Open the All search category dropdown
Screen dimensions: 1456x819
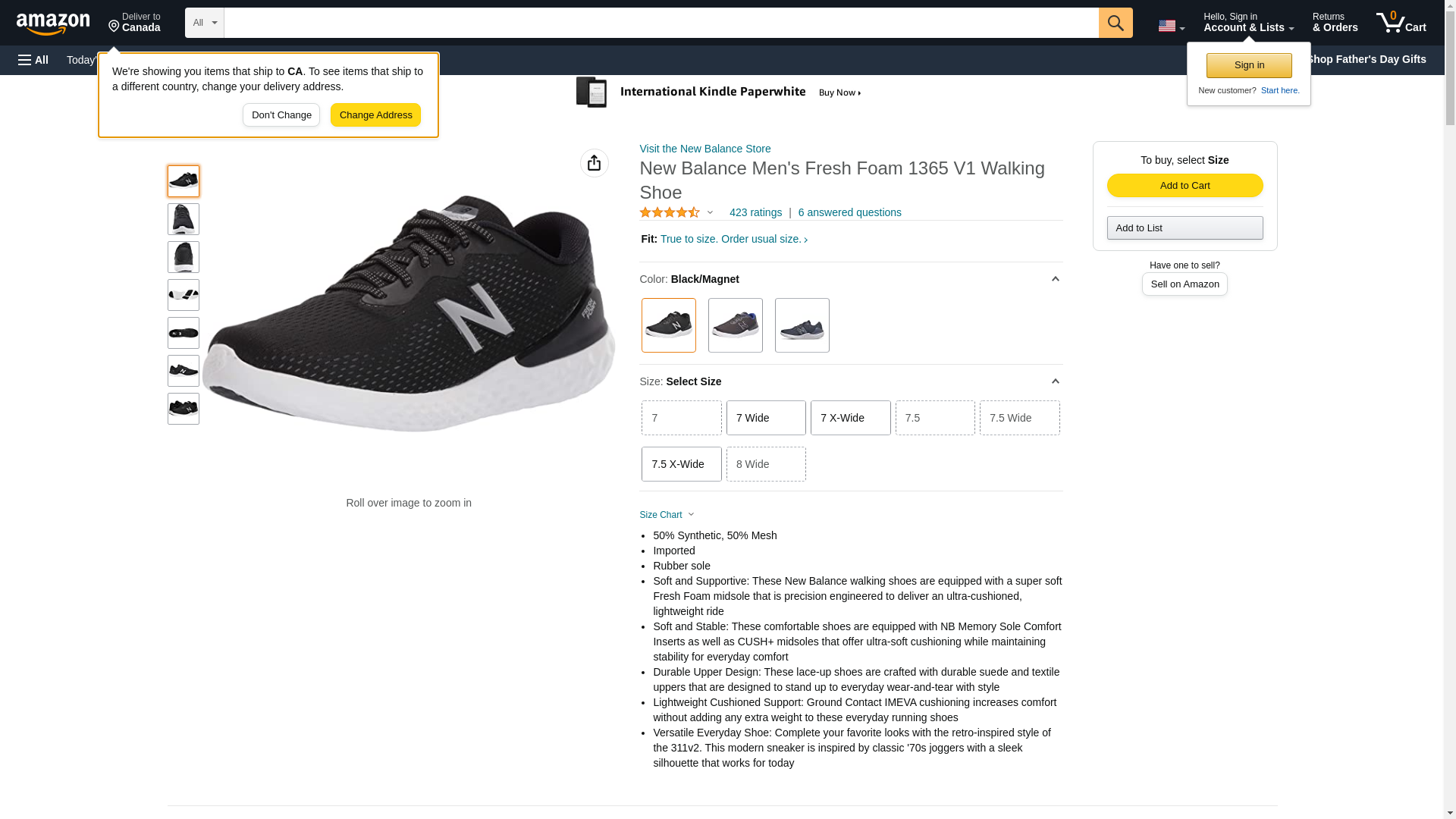[204, 23]
